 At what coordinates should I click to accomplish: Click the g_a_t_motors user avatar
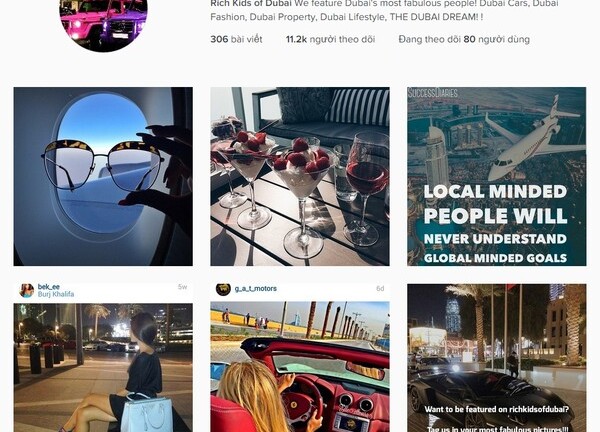[x=223, y=289]
